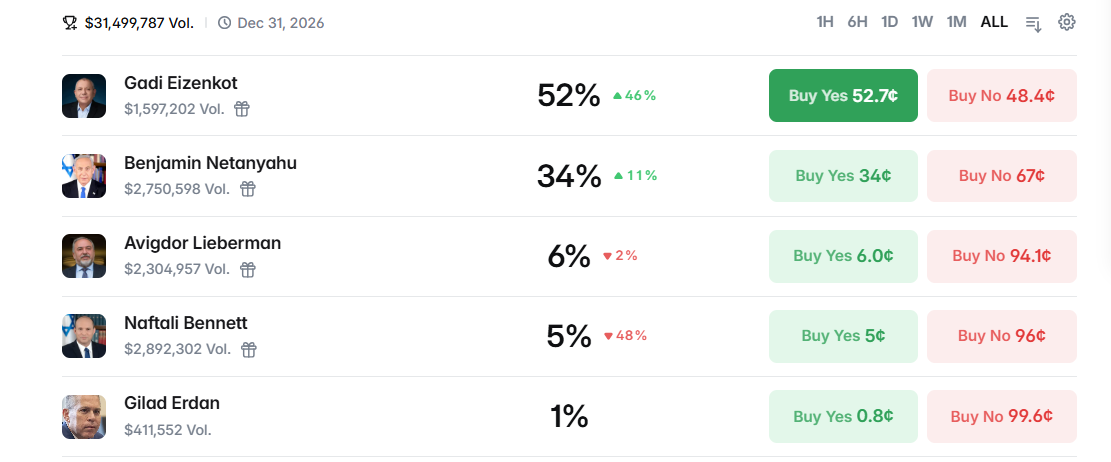Click the sort order icon
1111x462 pixels.
[1033, 23]
